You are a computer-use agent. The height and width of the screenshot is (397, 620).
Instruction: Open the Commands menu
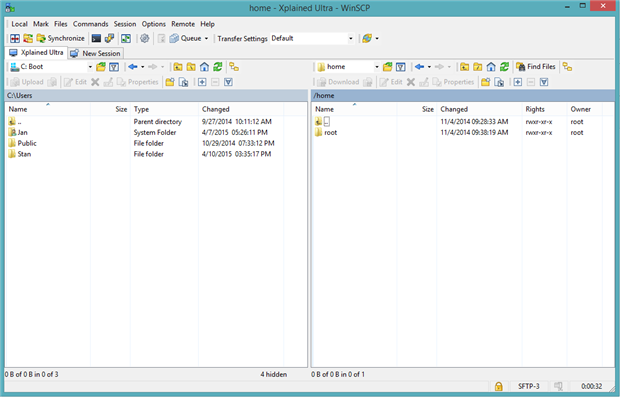pyautogui.click(x=90, y=24)
